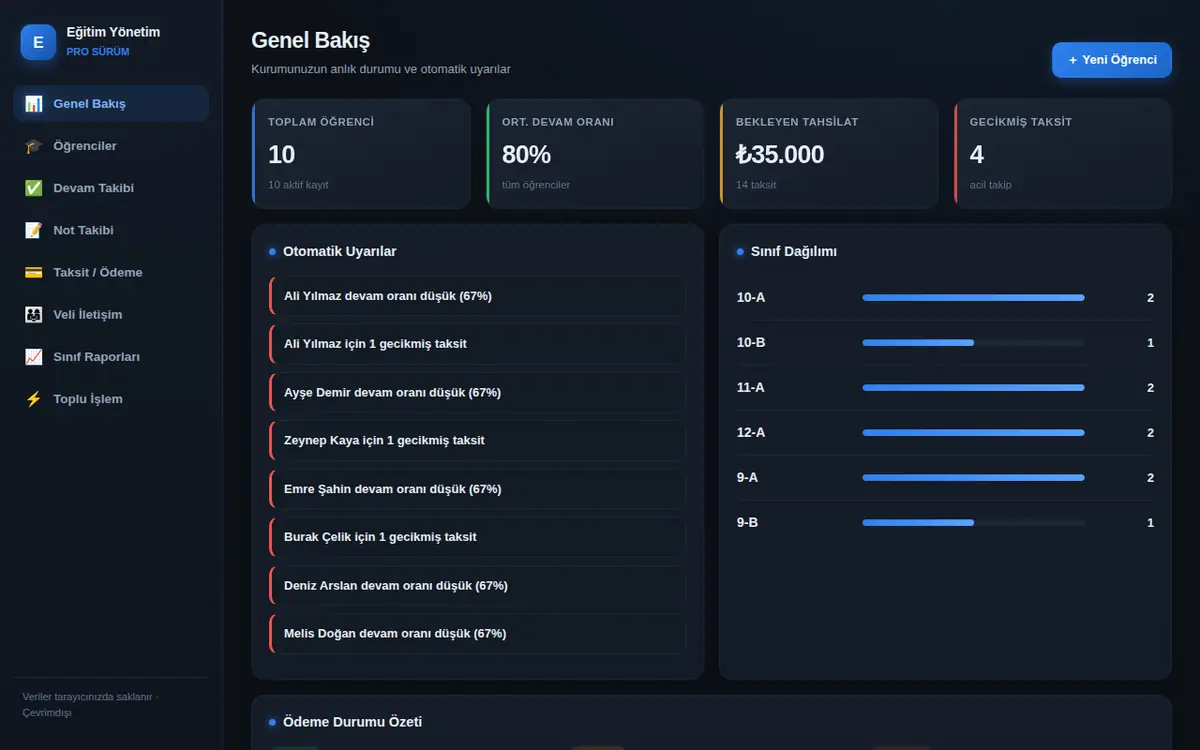1200x750 pixels.
Task: Select the Gecikmiş Taksit card
Action: [1063, 153]
